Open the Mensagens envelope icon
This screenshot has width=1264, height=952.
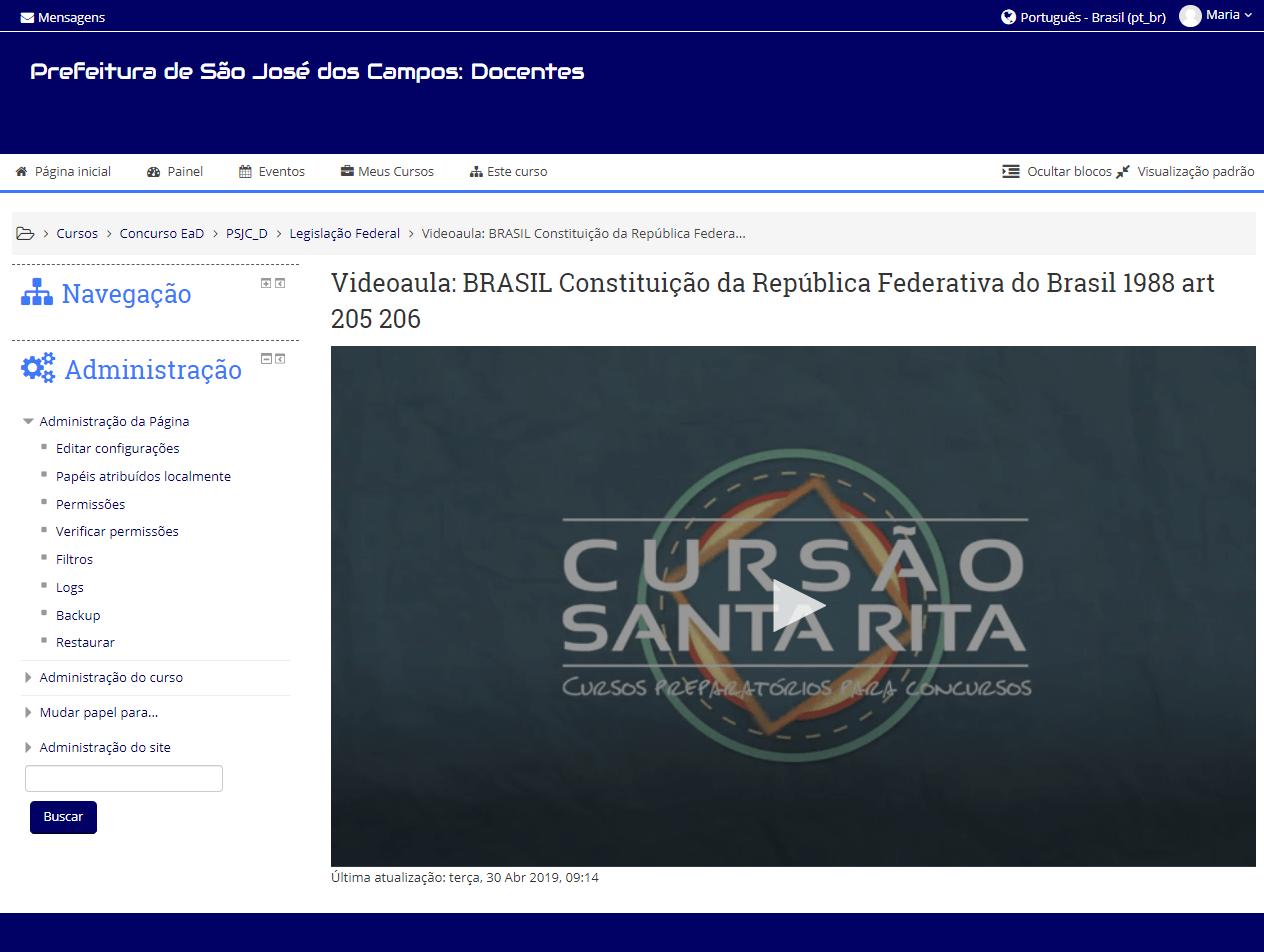point(27,17)
